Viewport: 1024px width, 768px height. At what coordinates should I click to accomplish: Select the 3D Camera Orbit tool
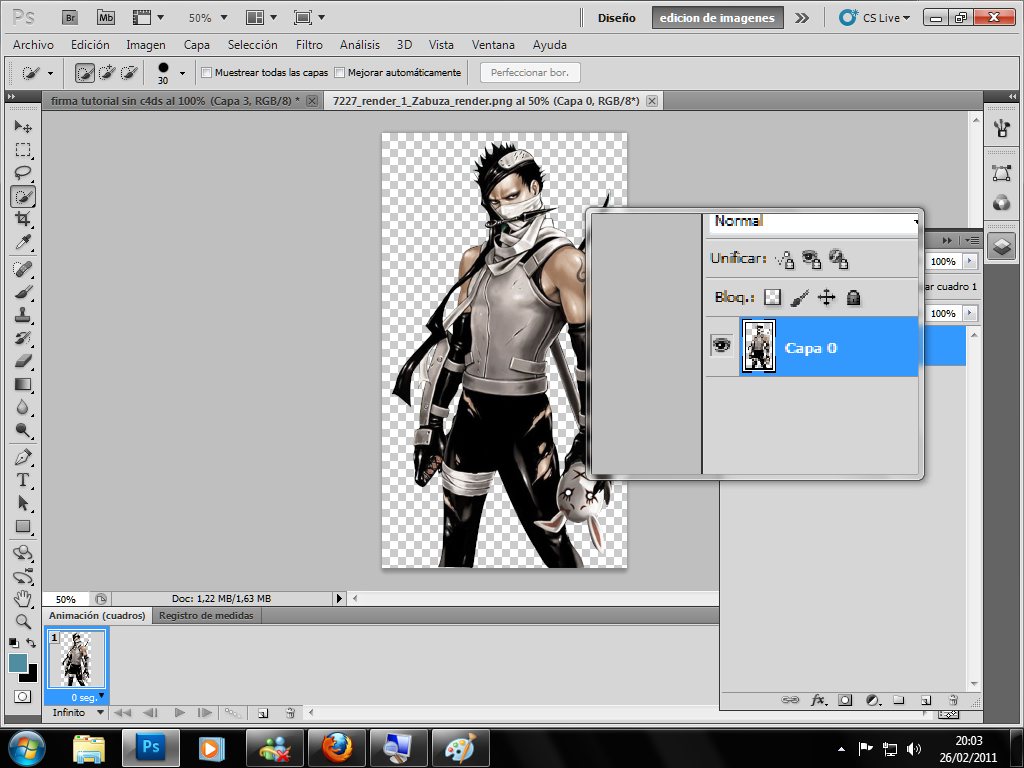click(x=23, y=576)
